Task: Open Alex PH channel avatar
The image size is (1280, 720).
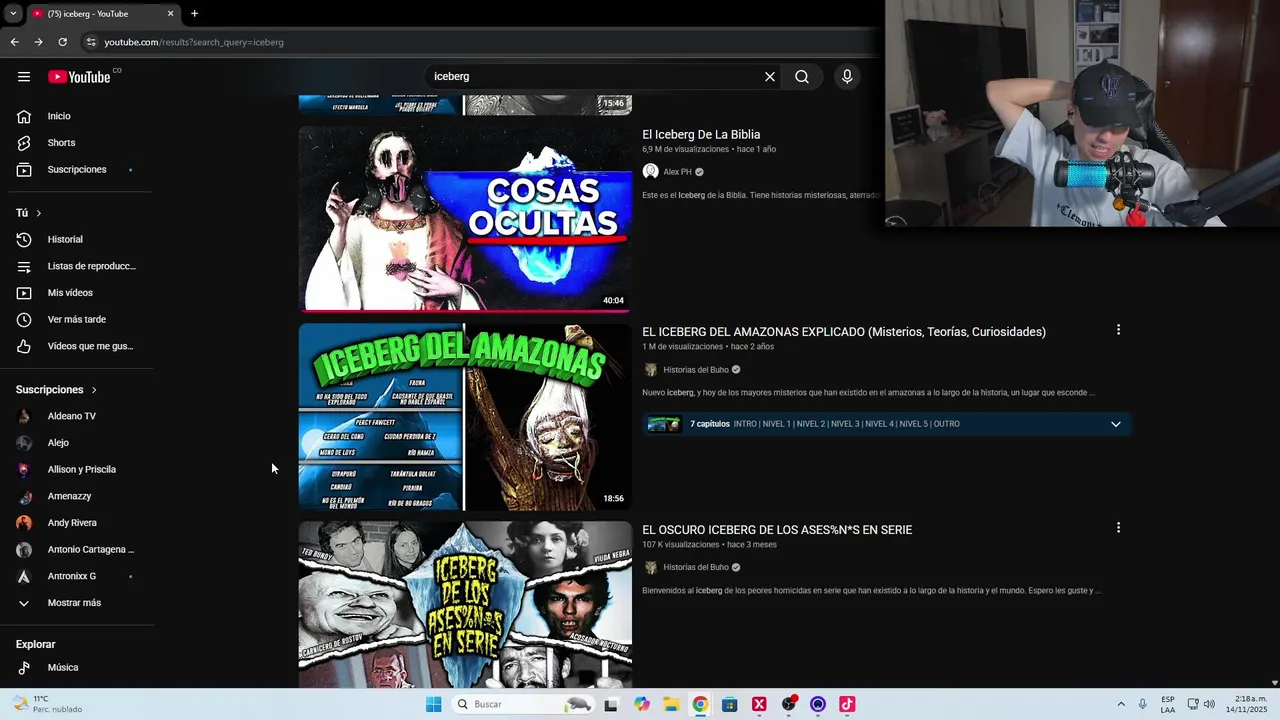Action: click(651, 172)
